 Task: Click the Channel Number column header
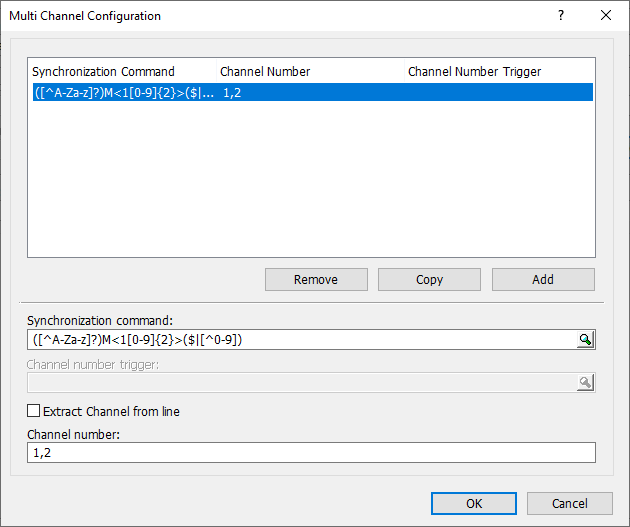310,71
